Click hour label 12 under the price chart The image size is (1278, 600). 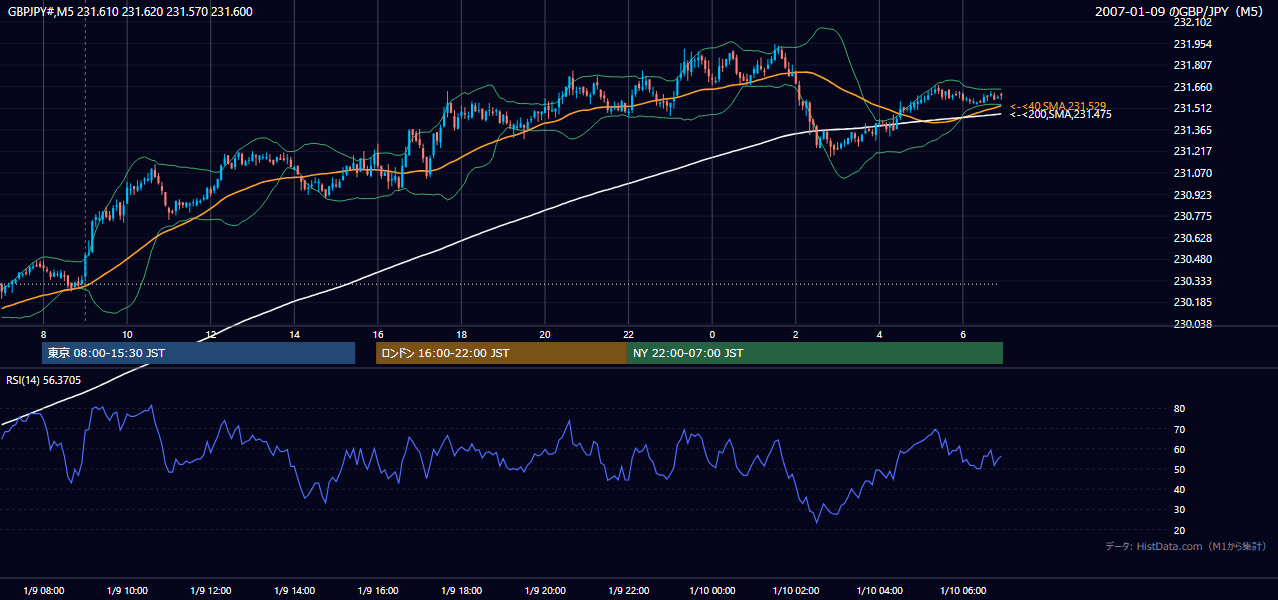211,334
